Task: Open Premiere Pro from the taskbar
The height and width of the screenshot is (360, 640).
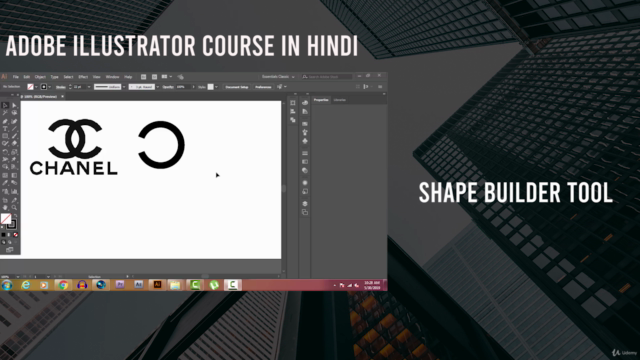Action: pyautogui.click(x=120, y=285)
